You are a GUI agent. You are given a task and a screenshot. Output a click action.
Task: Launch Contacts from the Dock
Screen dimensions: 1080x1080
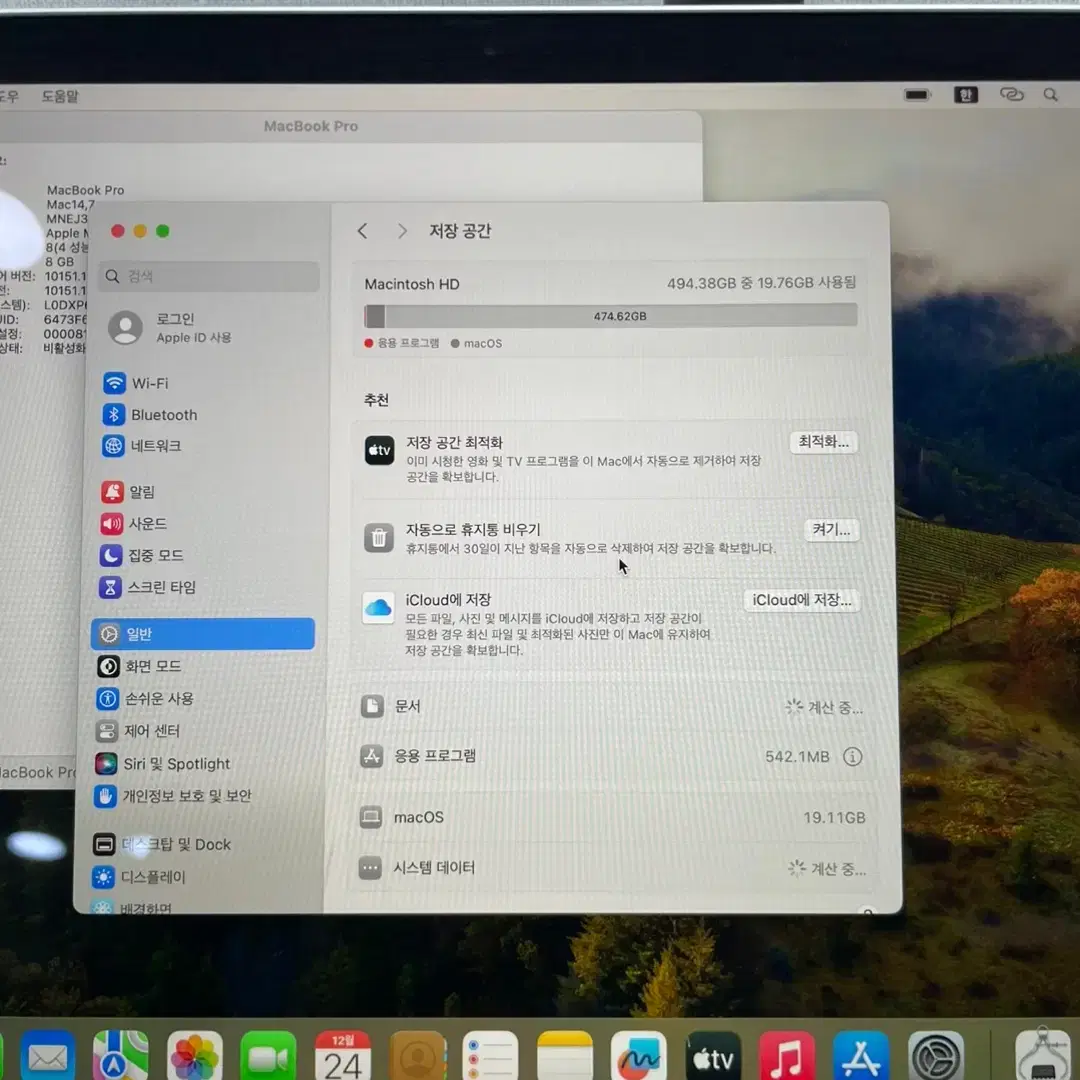[x=417, y=1057]
